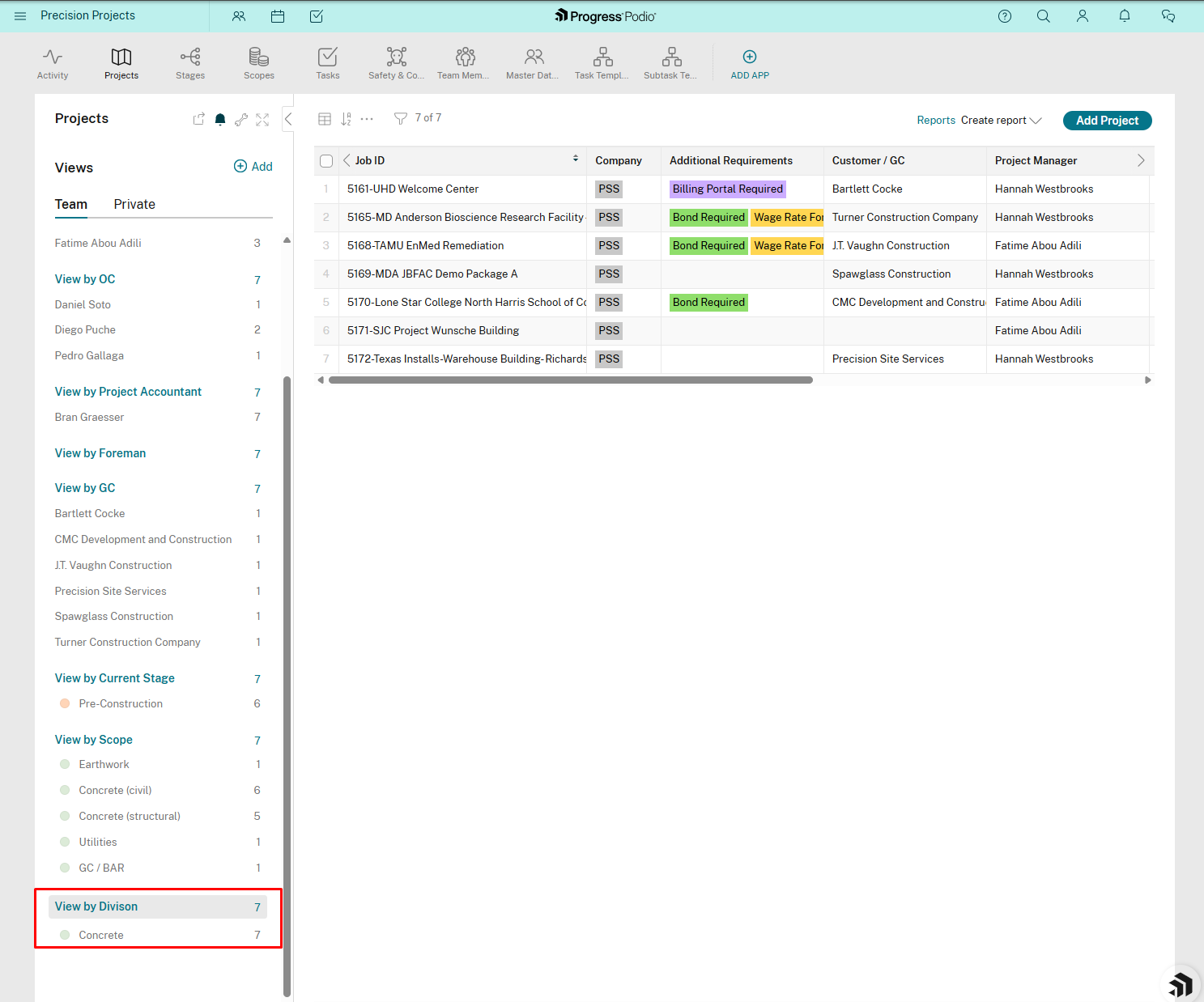Open the Reports link
Image resolution: width=1204 pixels, height=1002 pixels.
(936, 121)
